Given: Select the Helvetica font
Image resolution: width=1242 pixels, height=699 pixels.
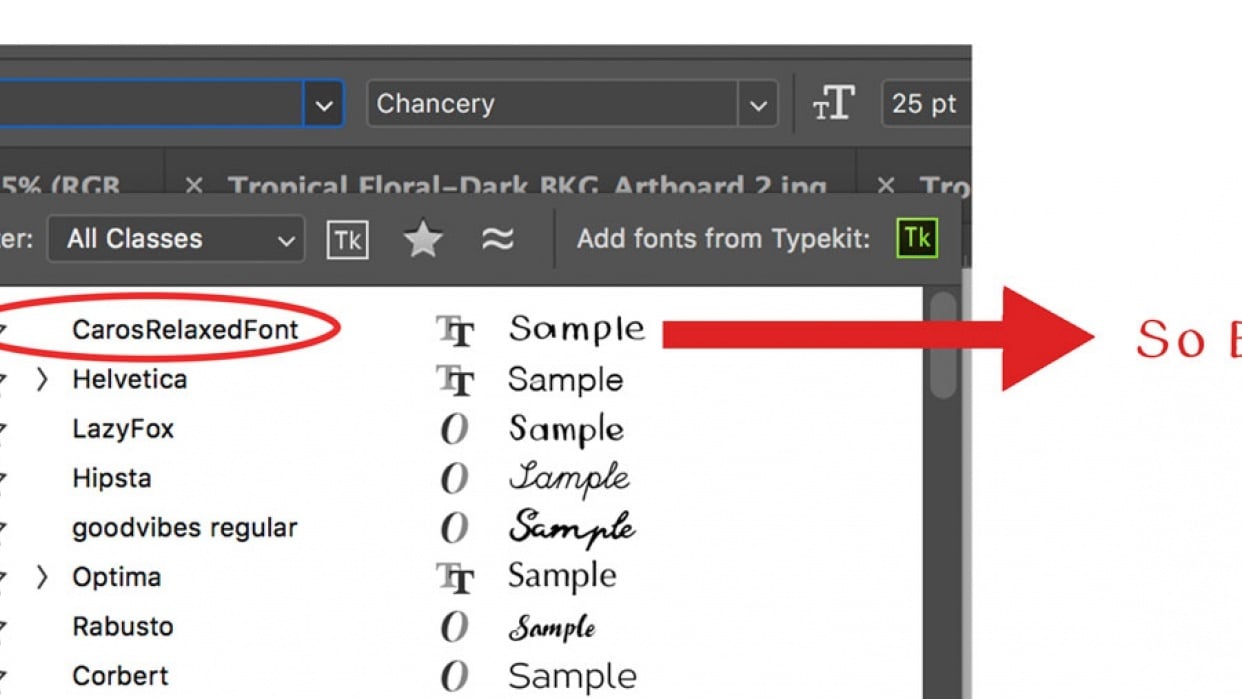Looking at the screenshot, I should pos(129,380).
